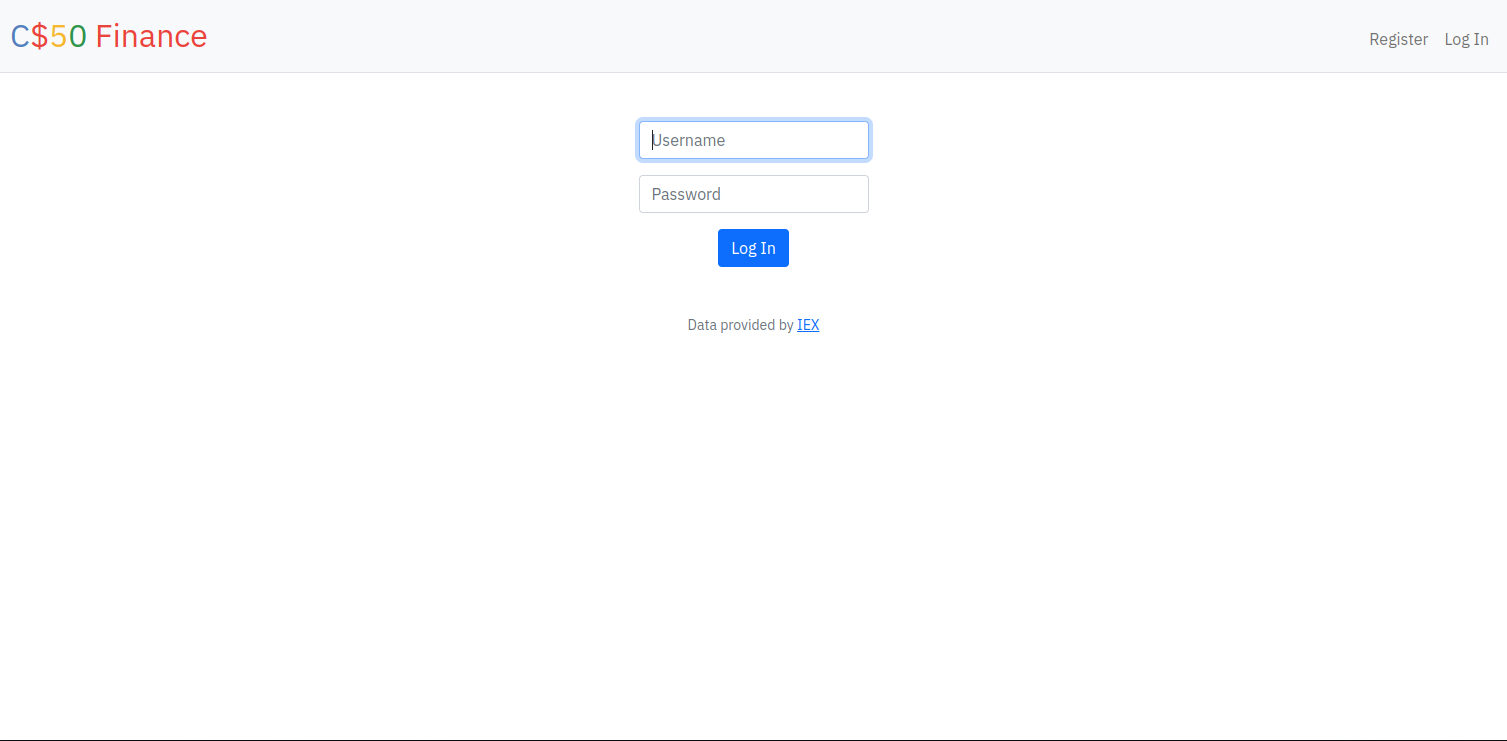Open Log In from the navbar
The image size is (1507, 741).
tap(1466, 39)
